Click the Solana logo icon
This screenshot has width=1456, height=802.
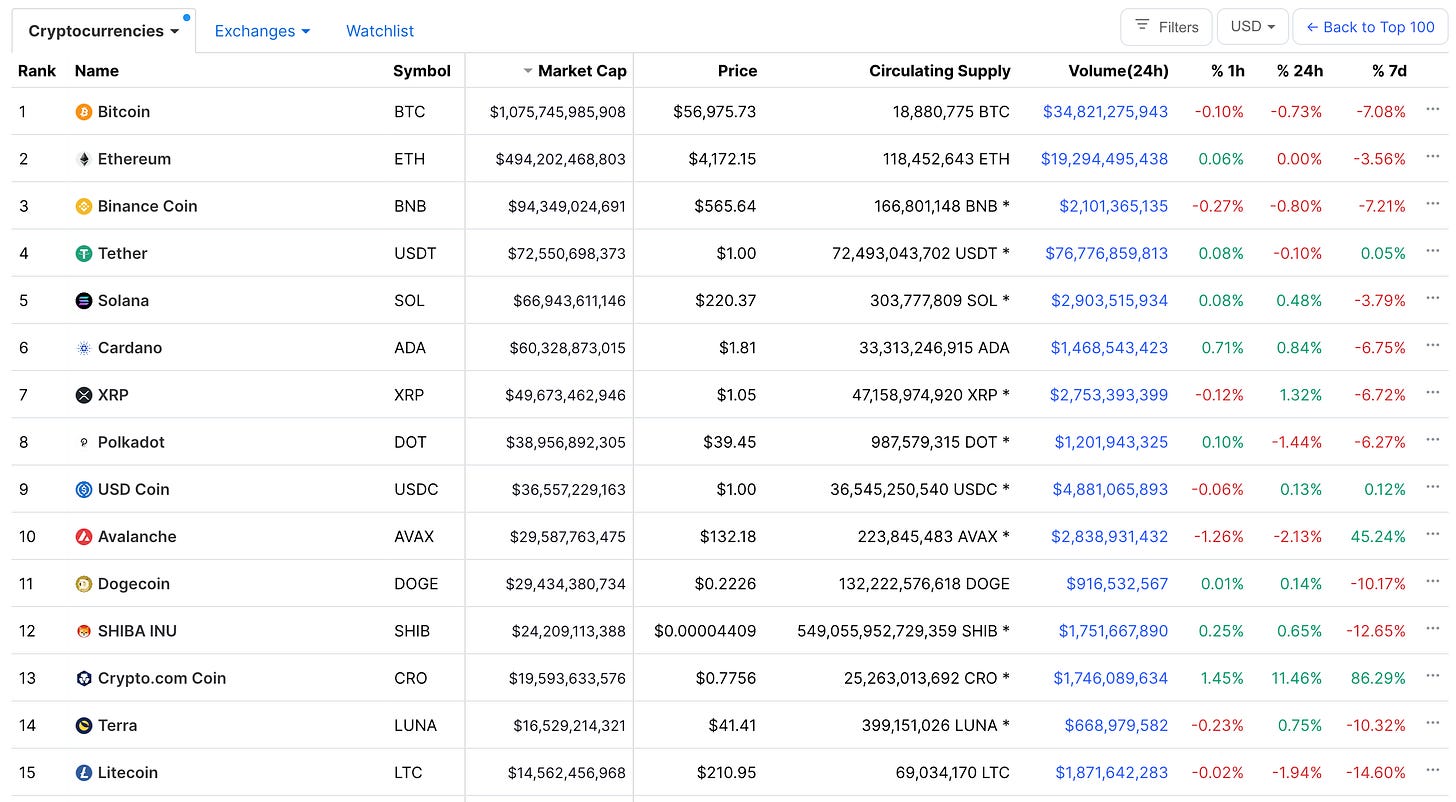(x=84, y=300)
